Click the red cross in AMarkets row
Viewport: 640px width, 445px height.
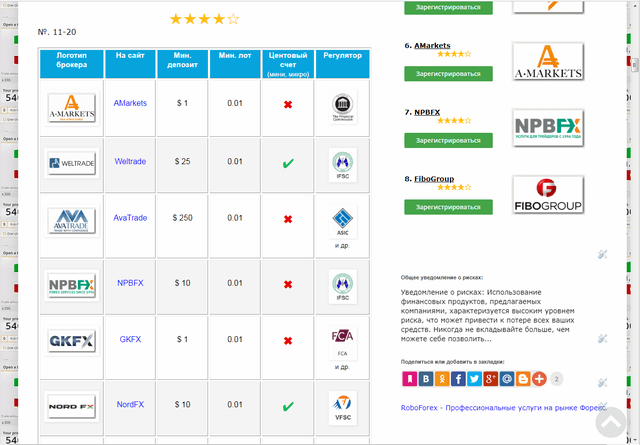[288, 105]
